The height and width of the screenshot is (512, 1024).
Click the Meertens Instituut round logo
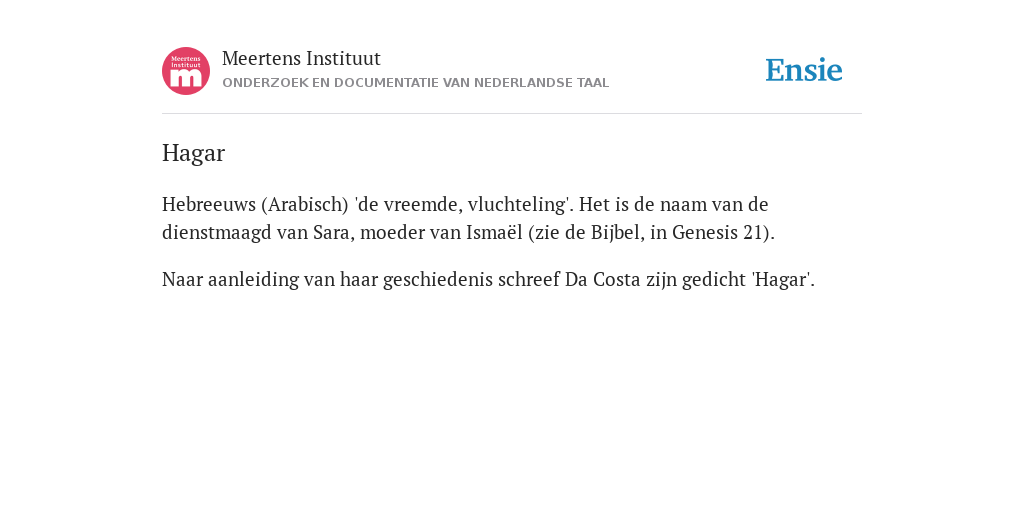[186, 71]
